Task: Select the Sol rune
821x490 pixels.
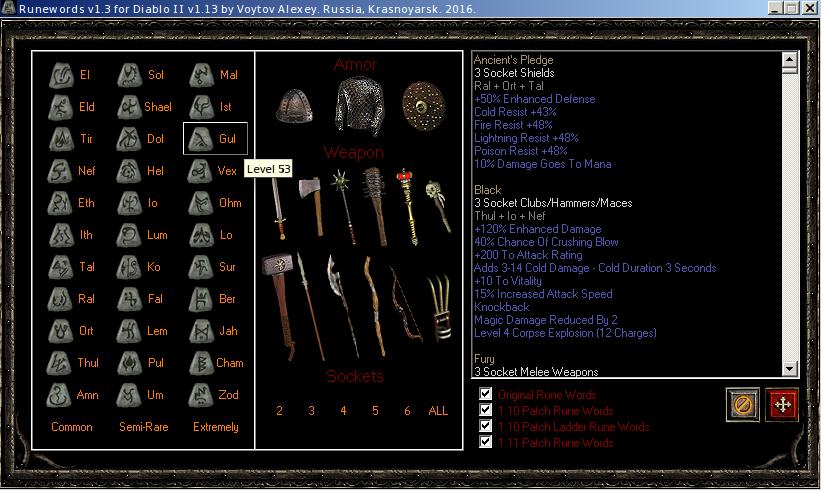Action: tap(130, 75)
